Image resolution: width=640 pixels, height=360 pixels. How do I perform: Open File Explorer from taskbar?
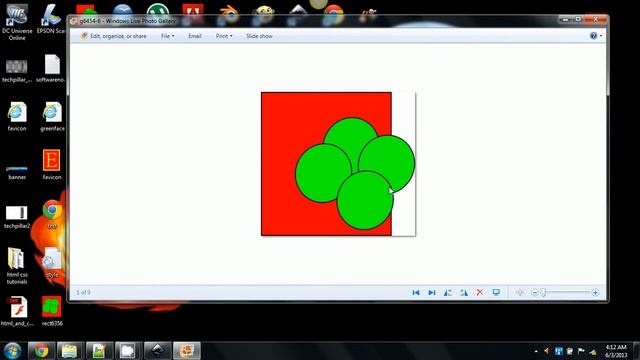70,351
